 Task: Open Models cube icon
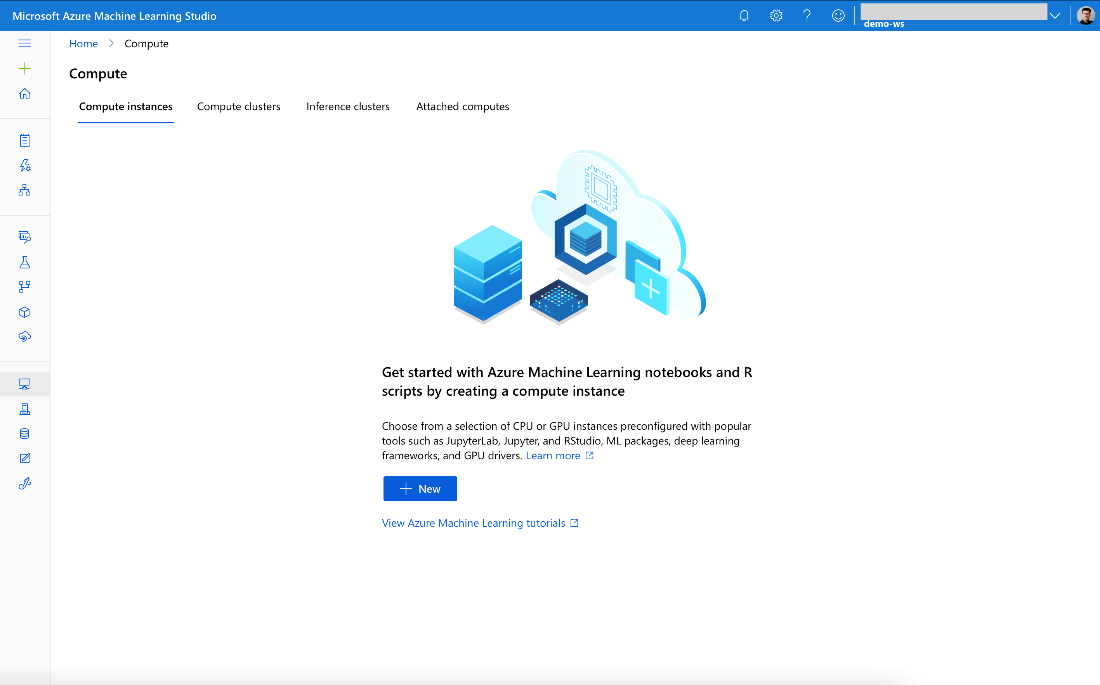click(25, 312)
